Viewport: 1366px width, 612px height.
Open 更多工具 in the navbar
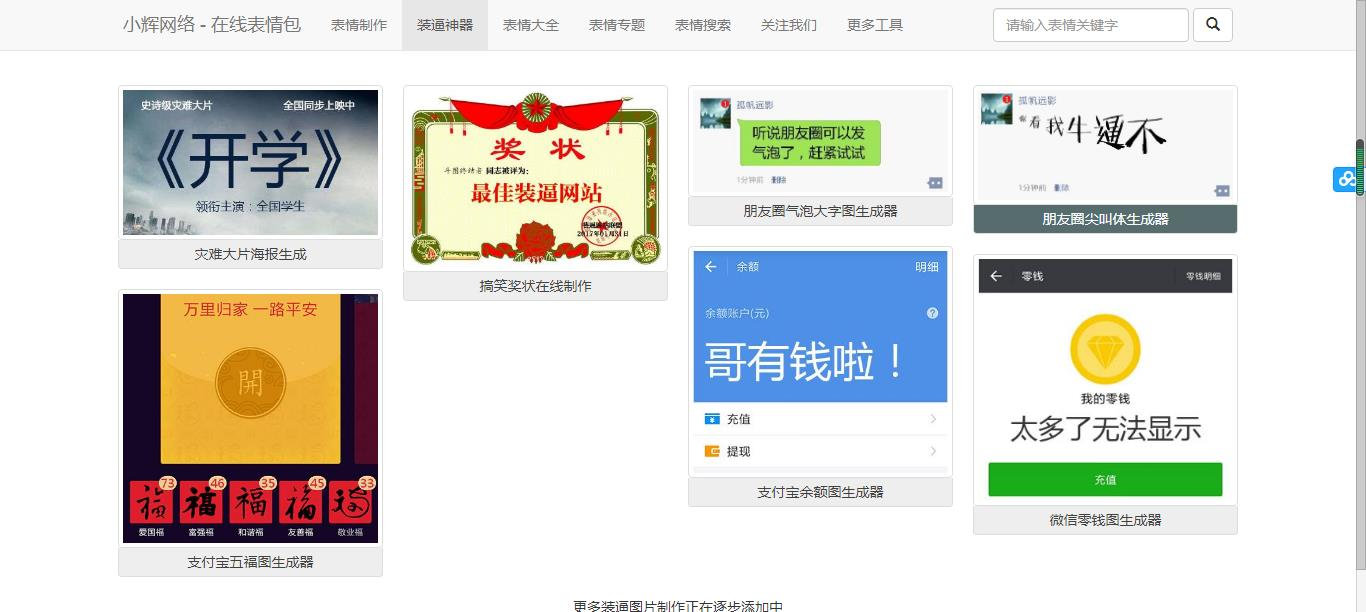875,25
